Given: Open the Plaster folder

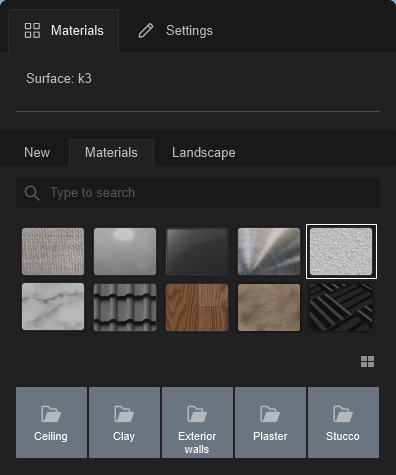Looking at the screenshot, I should (270, 422).
